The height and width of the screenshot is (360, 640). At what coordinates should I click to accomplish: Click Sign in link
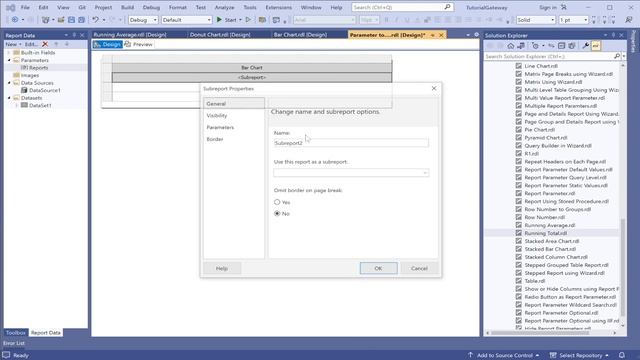(547, 7)
